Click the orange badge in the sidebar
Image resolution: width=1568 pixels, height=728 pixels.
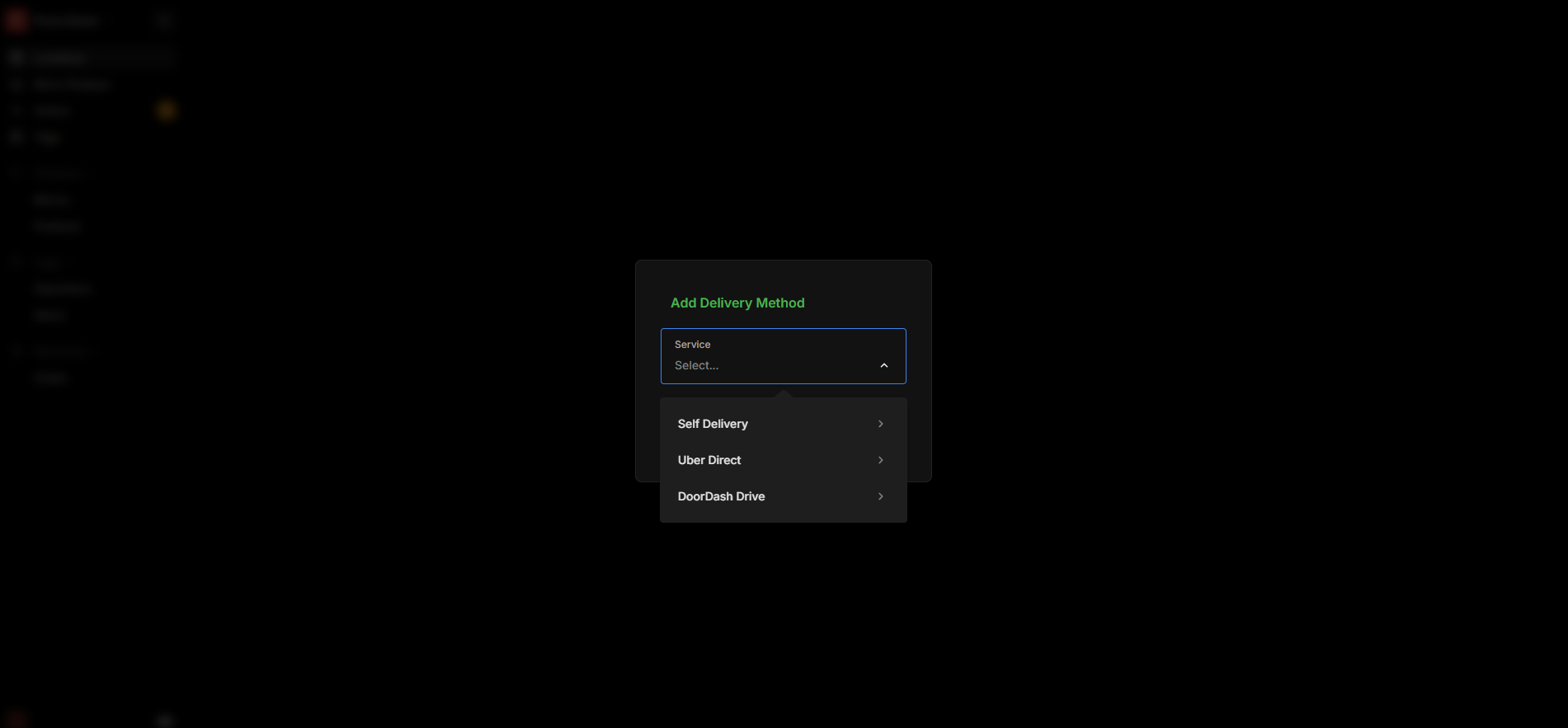167,110
